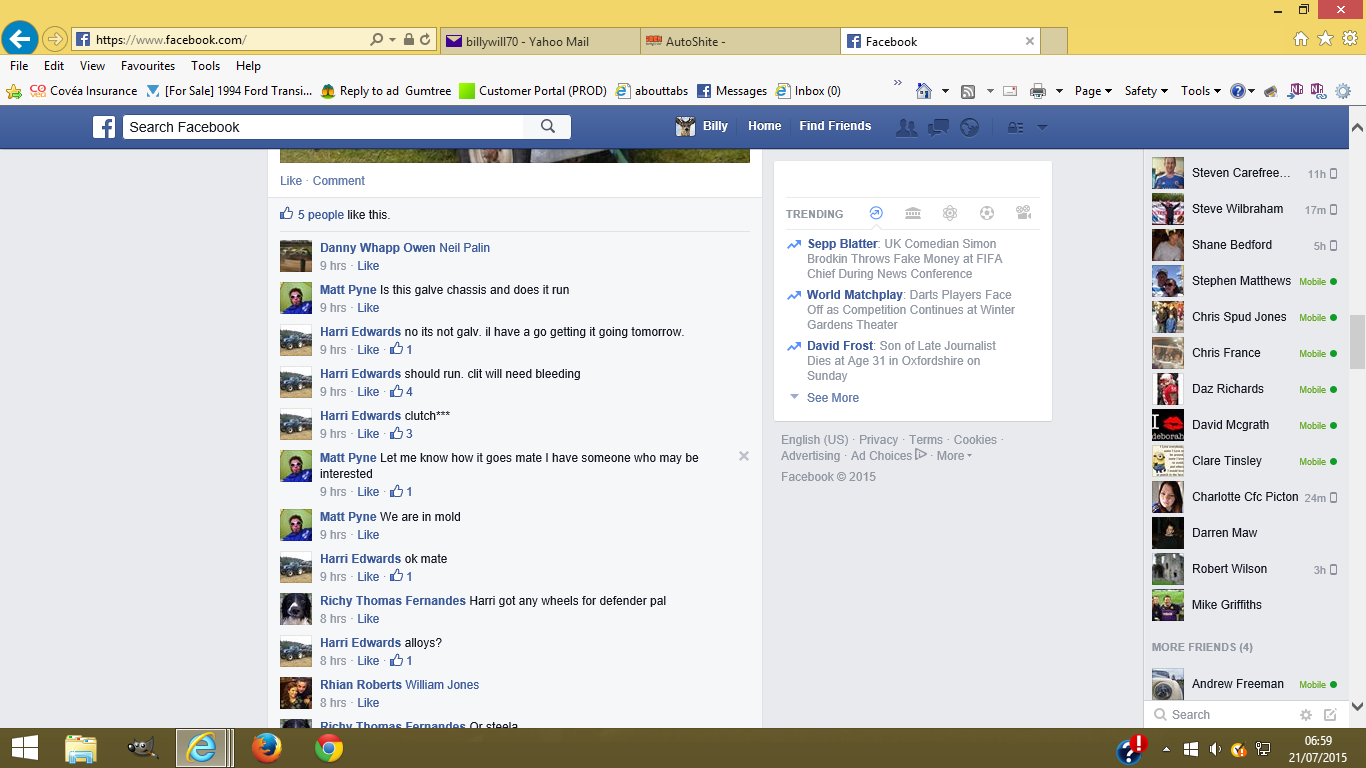Open chat sidebar settings gear icon
The width and height of the screenshot is (1366, 768).
pyautogui.click(x=1305, y=715)
